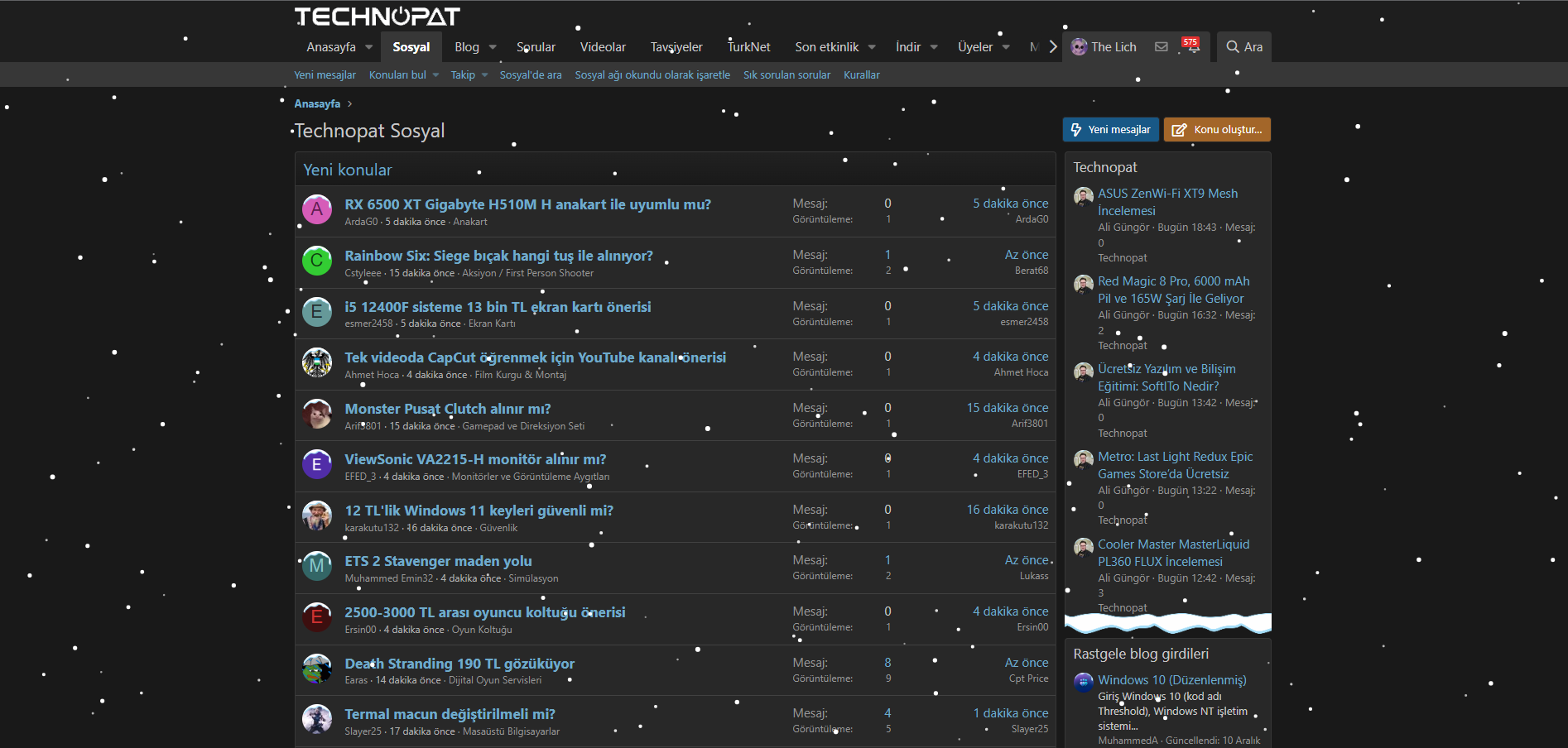Open avatar beside Windows 10 blog entry
Viewport: 1568px width, 748px height.
[x=1084, y=683]
